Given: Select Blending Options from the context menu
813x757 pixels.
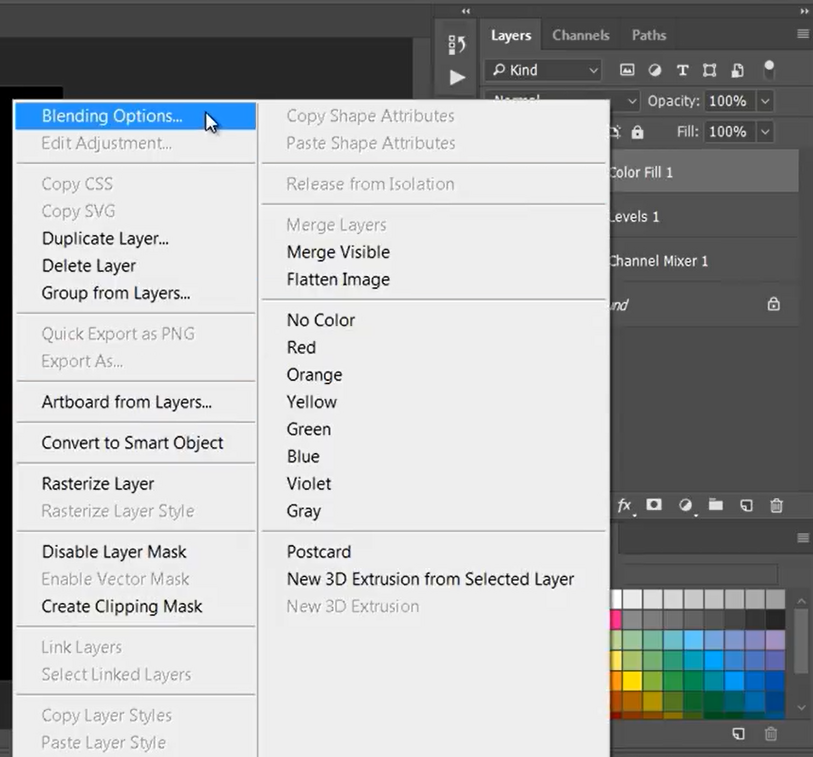Looking at the screenshot, I should click(x=110, y=116).
